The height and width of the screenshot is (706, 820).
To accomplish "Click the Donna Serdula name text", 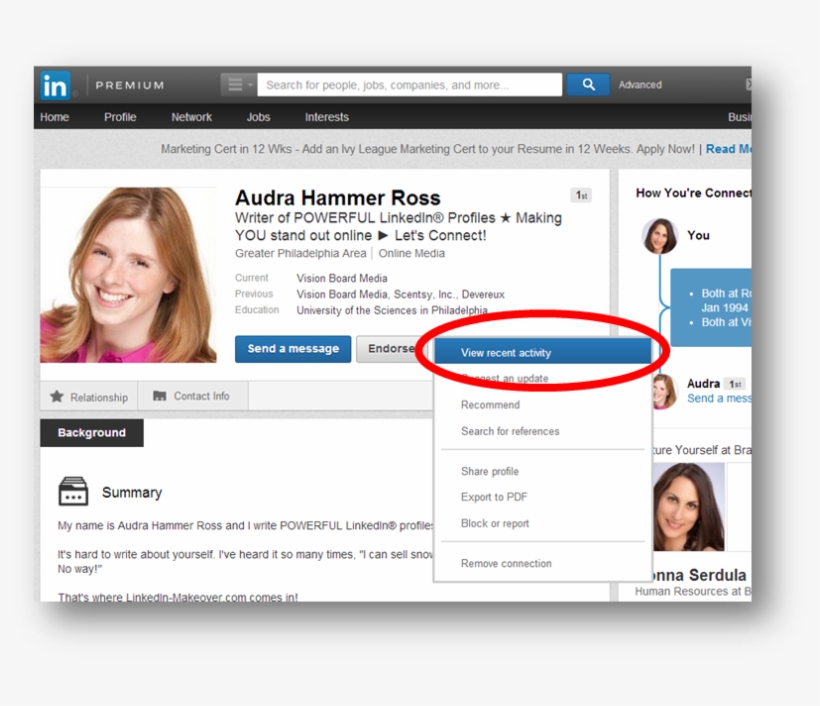I will (700, 575).
